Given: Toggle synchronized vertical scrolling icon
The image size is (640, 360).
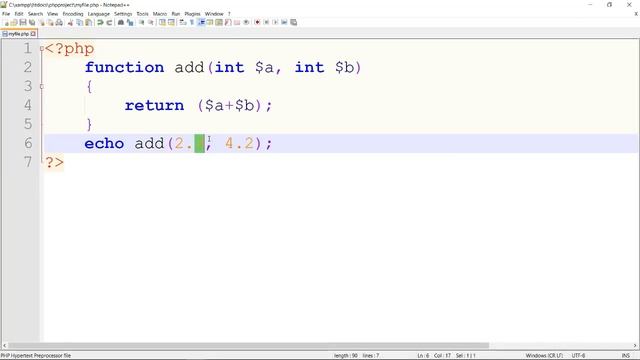Looking at the screenshot, I should (x=162, y=22).
